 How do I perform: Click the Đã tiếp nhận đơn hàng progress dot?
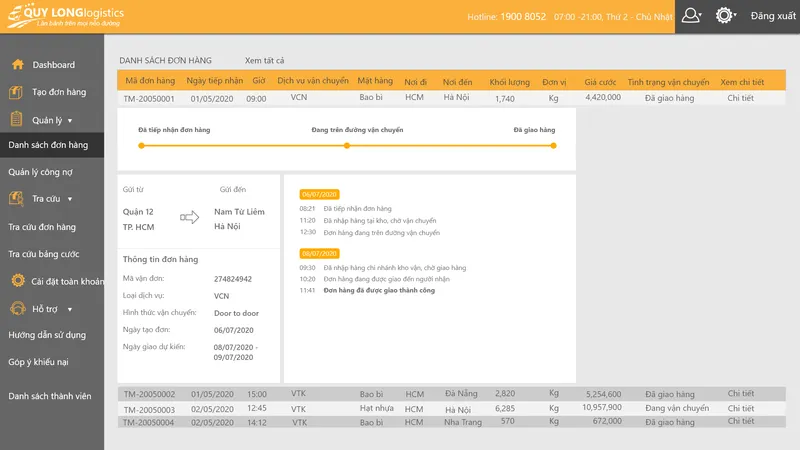tap(141, 145)
